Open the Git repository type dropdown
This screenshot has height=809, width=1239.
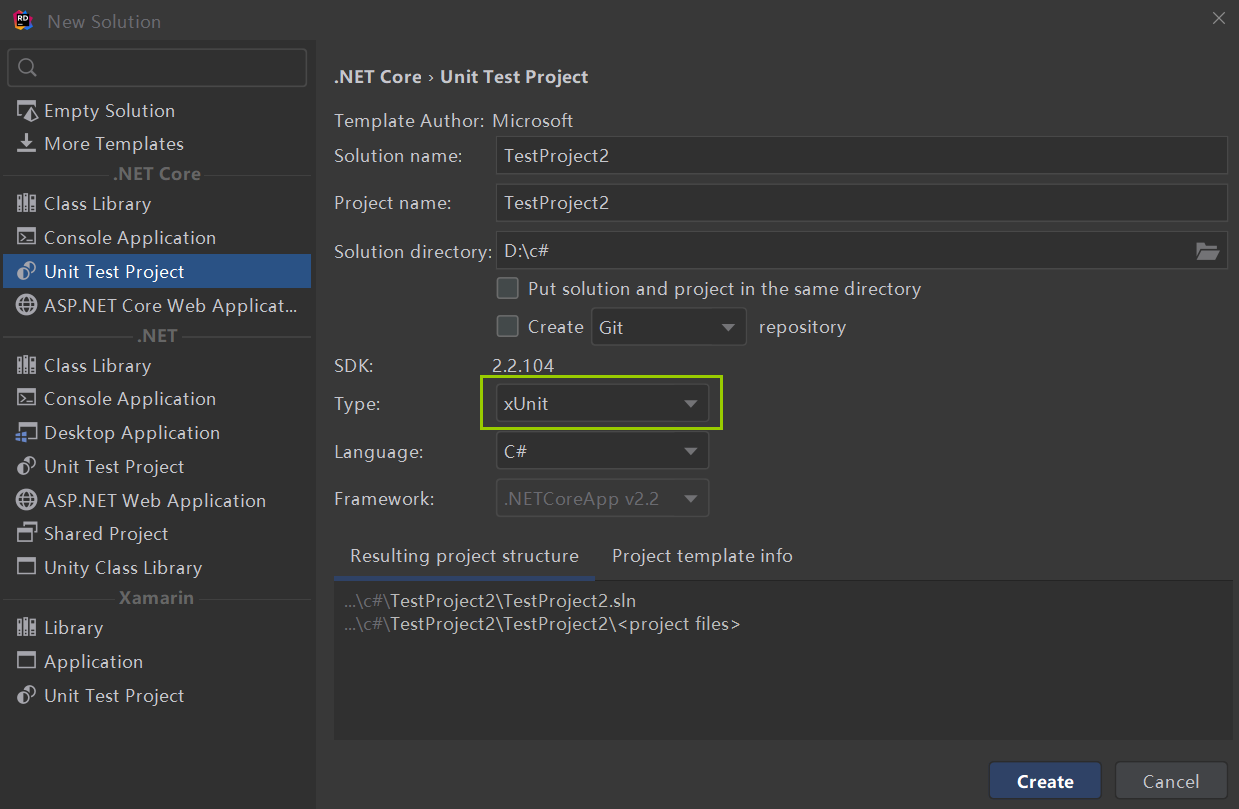669,327
